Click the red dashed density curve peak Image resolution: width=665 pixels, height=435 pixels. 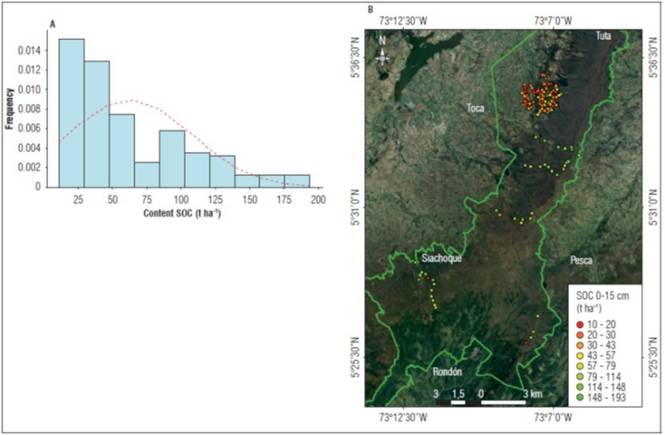point(131,100)
